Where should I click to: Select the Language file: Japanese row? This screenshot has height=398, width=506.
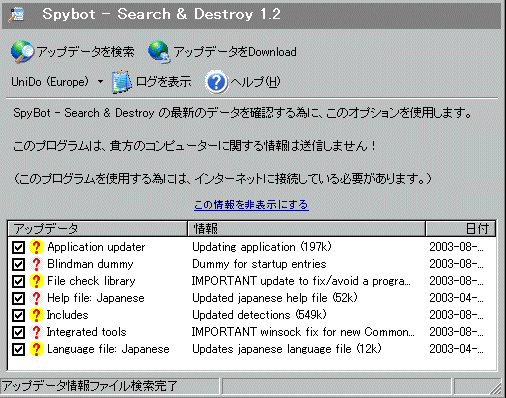tap(252, 349)
